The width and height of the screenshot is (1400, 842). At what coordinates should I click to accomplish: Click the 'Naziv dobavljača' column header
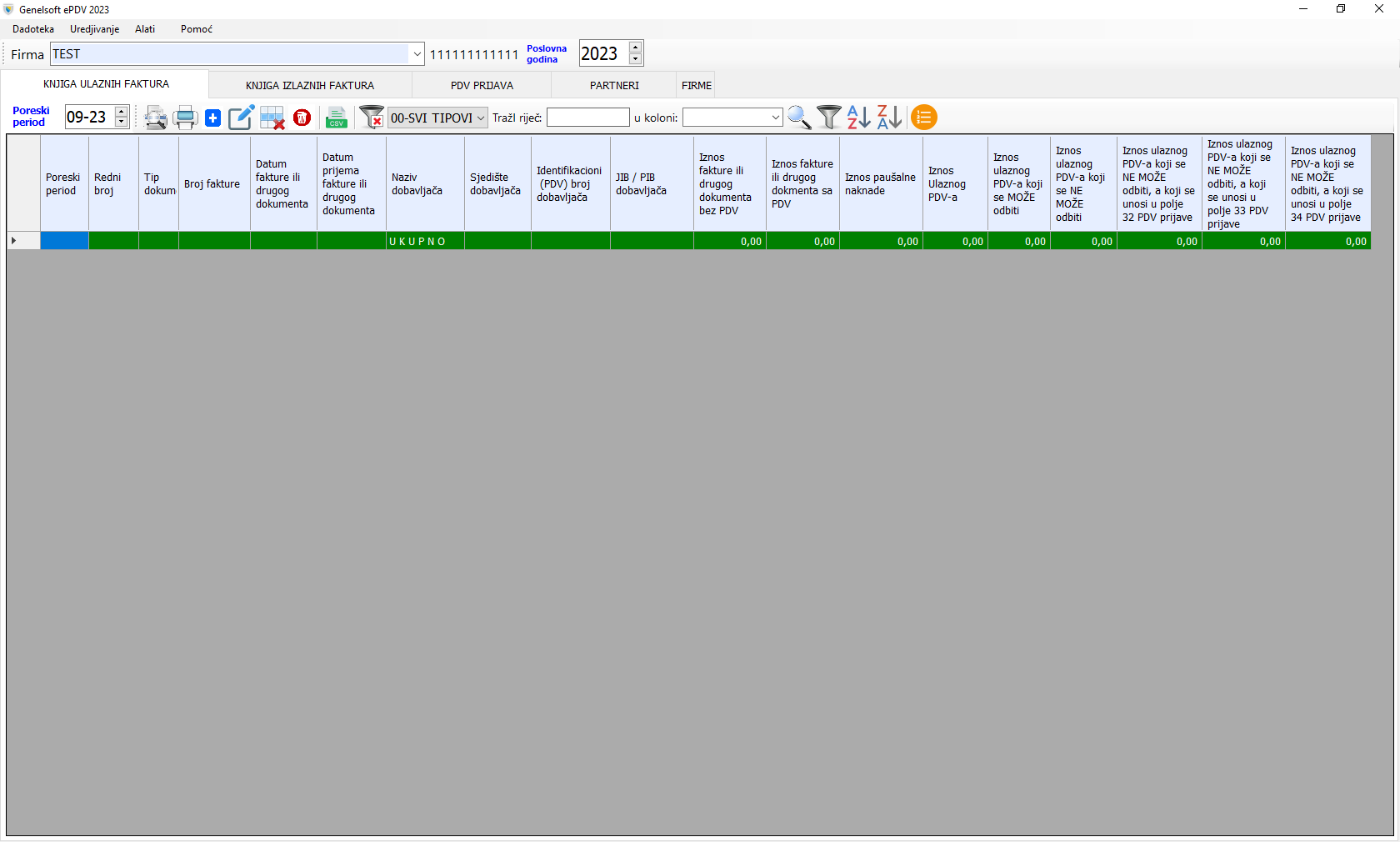pos(424,183)
